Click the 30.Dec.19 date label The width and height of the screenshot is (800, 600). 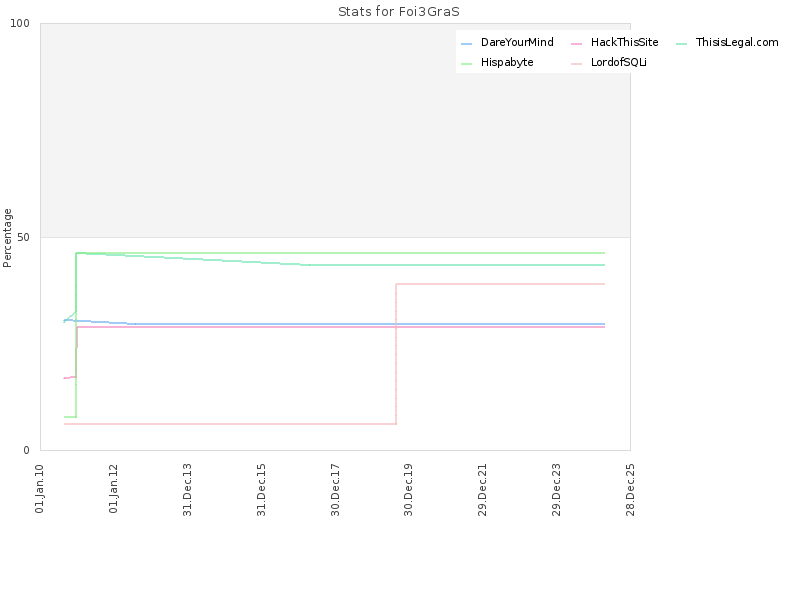pyautogui.click(x=408, y=490)
